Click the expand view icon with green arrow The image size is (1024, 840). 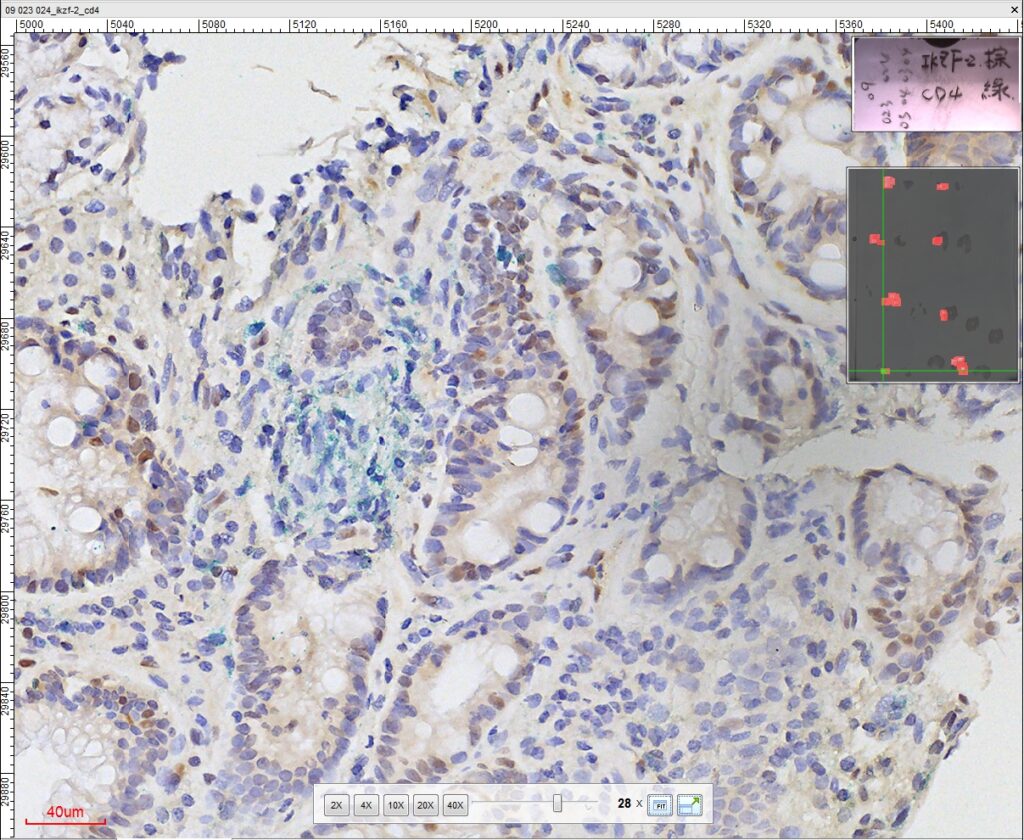[x=690, y=804]
